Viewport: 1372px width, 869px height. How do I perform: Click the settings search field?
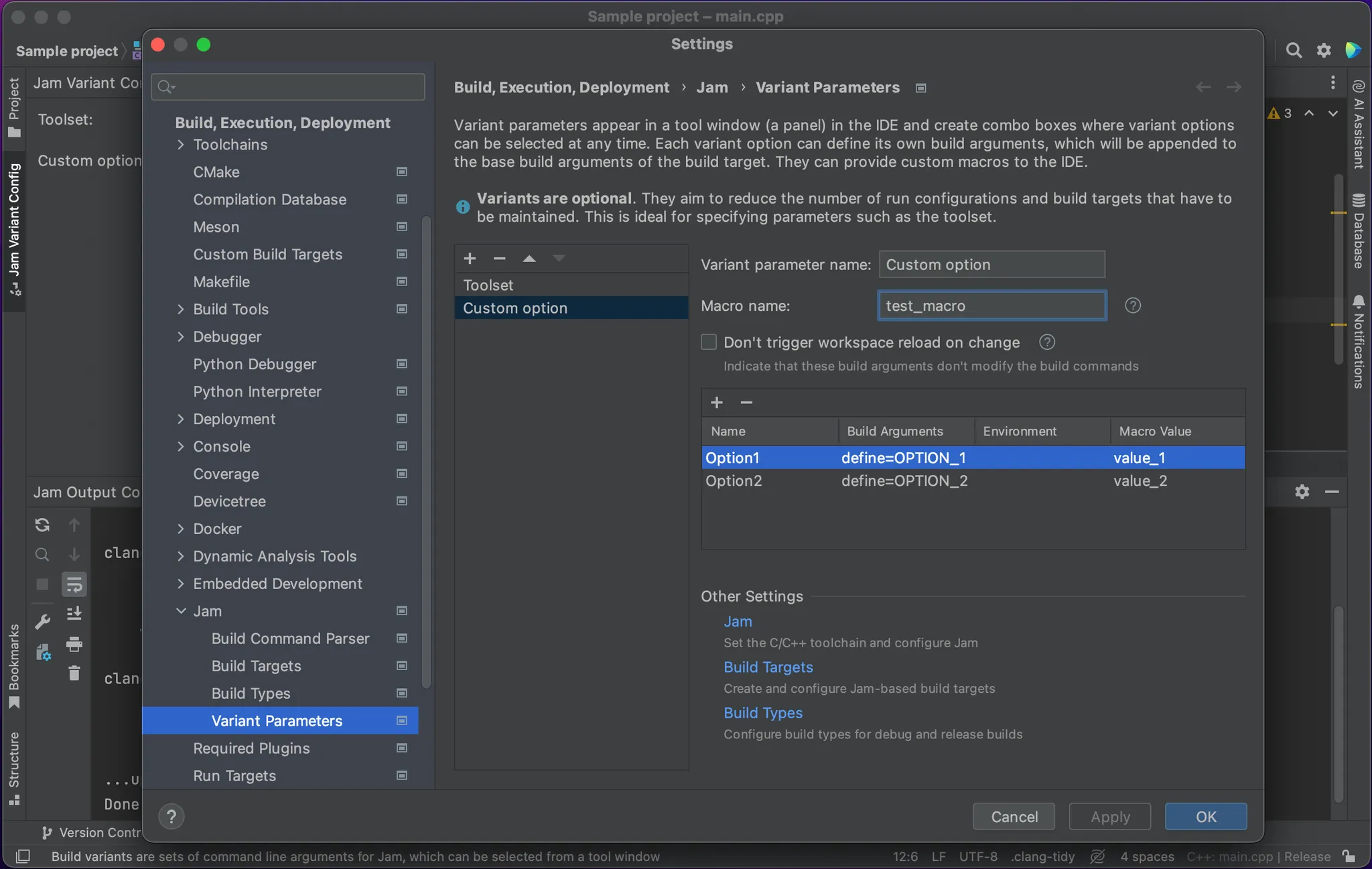click(x=288, y=86)
